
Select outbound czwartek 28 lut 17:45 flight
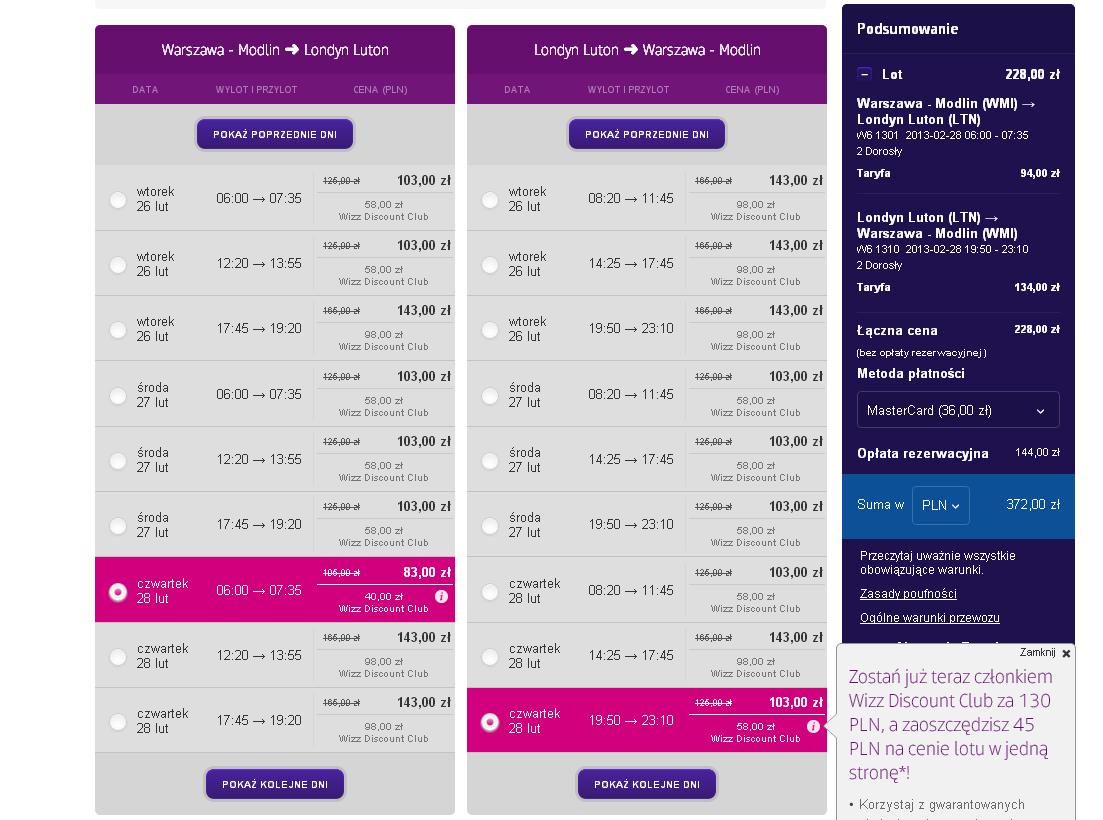tap(118, 722)
